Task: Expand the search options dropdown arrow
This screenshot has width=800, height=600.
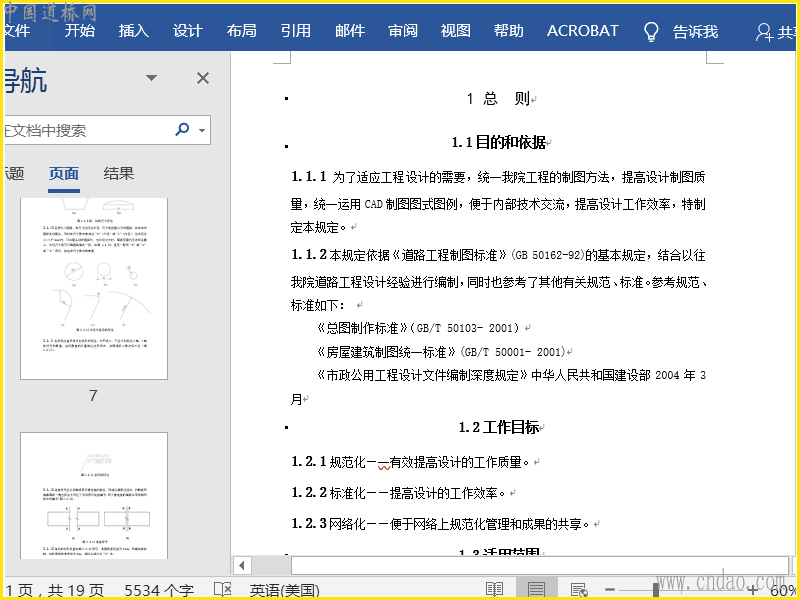Action: 202,130
